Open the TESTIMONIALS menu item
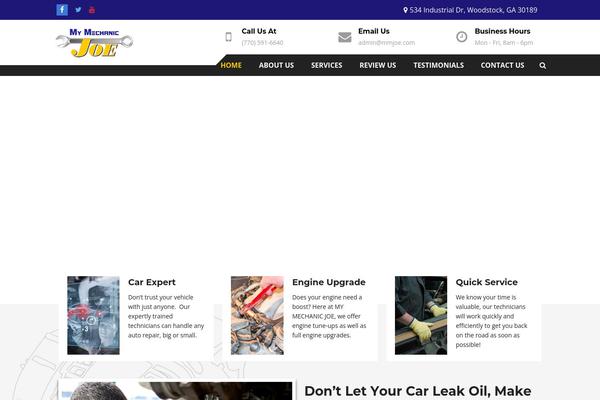This screenshot has width=600, height=400. coord(439,65)
